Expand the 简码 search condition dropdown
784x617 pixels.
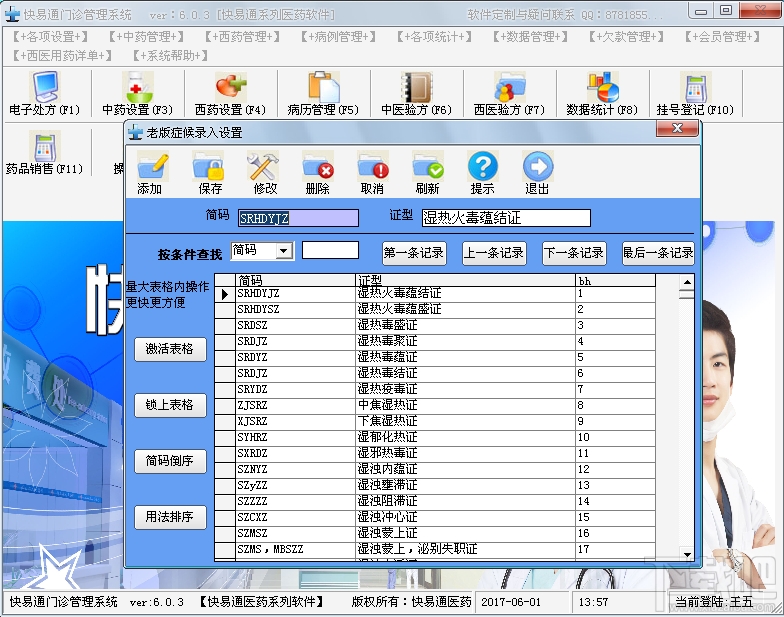point(284,250)
